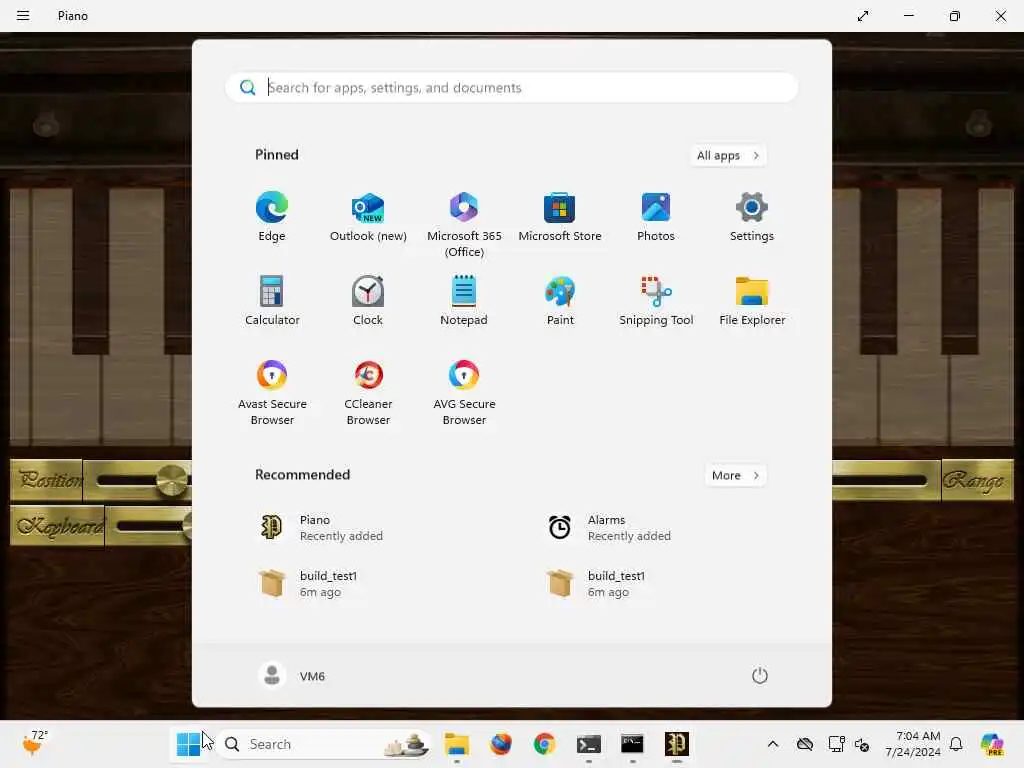
Task: Open the Command Prompt taskbar window
Action: pos(632,744)
